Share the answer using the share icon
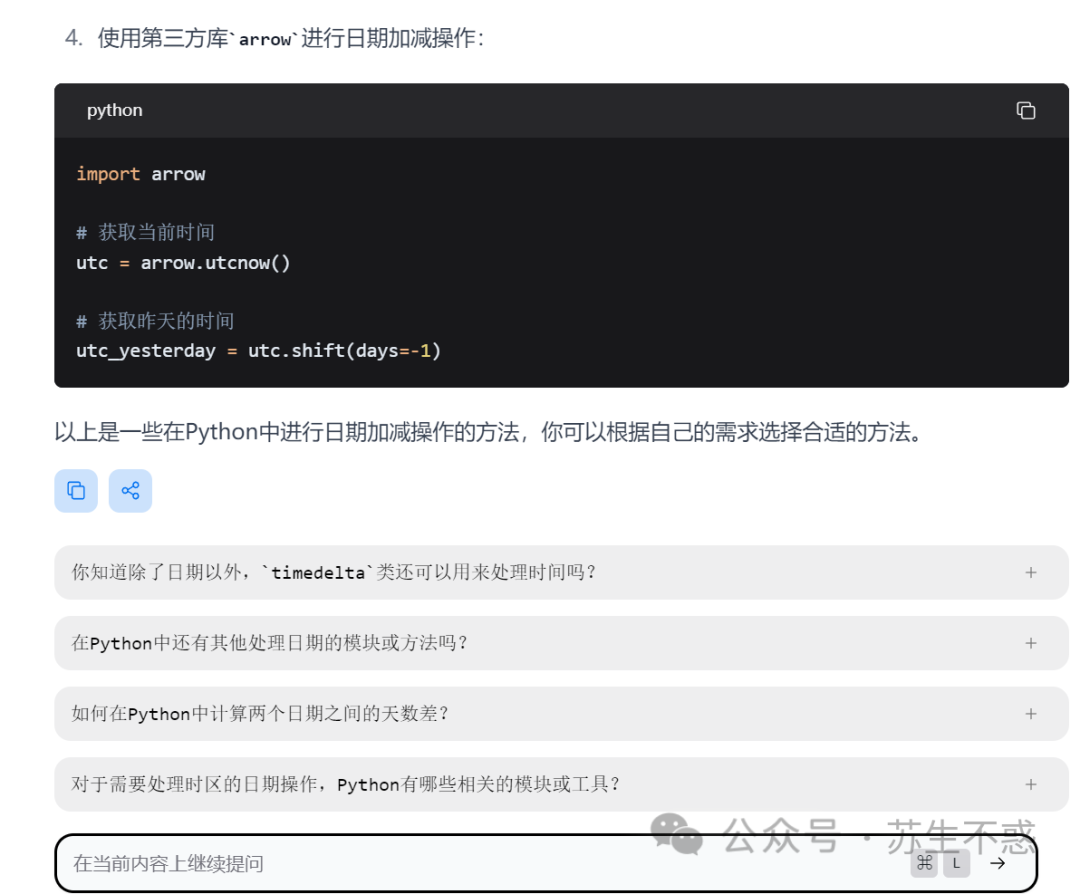This screenshot has height=894, width=1080. point(130,491)
